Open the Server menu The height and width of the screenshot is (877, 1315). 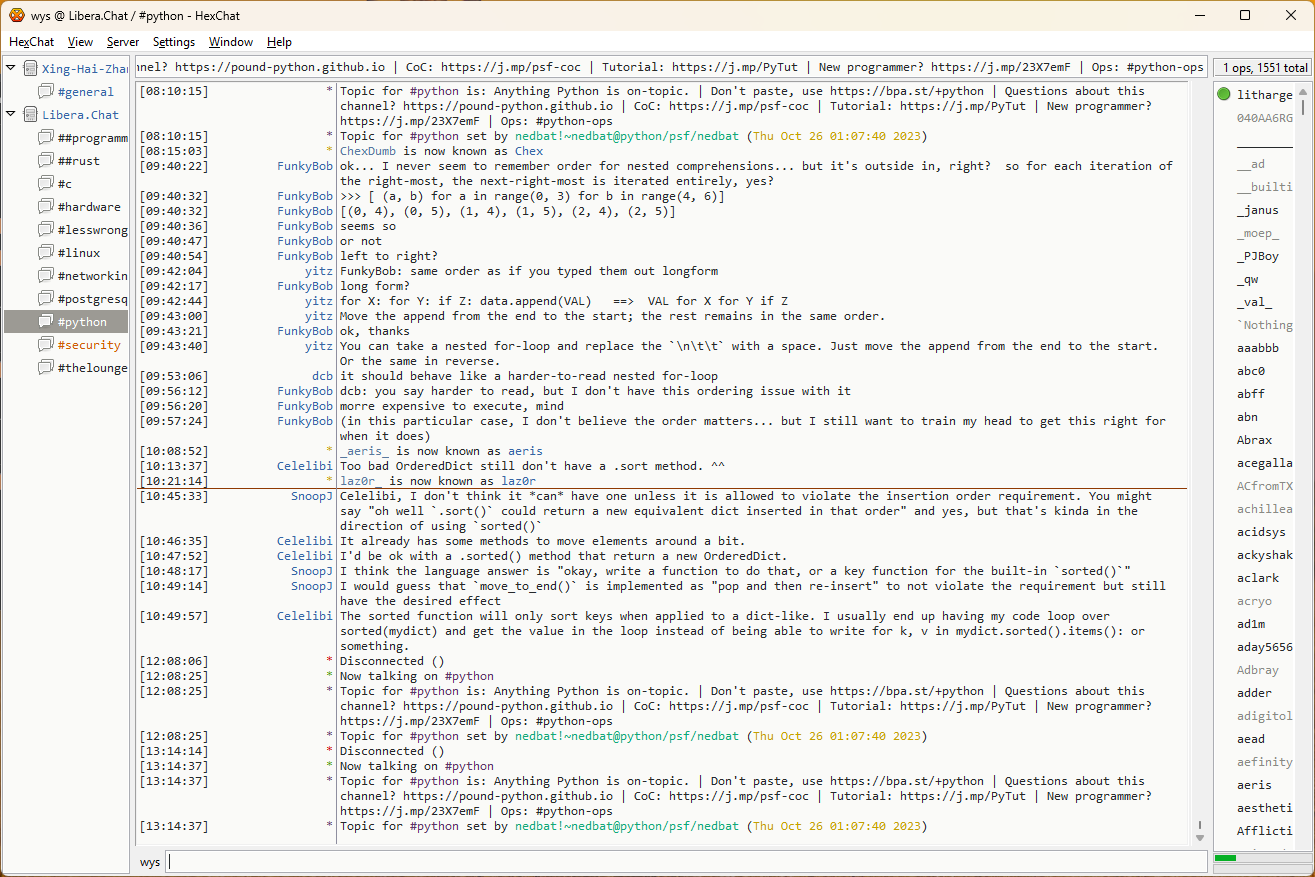123,42
